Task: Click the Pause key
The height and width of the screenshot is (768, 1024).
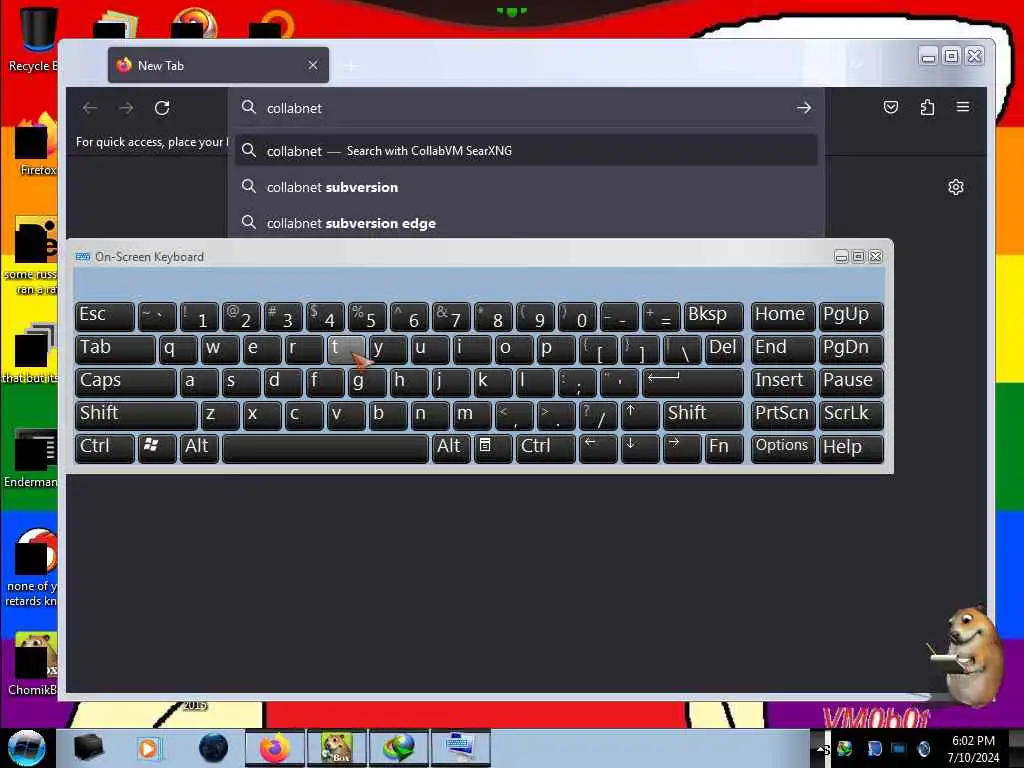Action: (x=851, y=382)
